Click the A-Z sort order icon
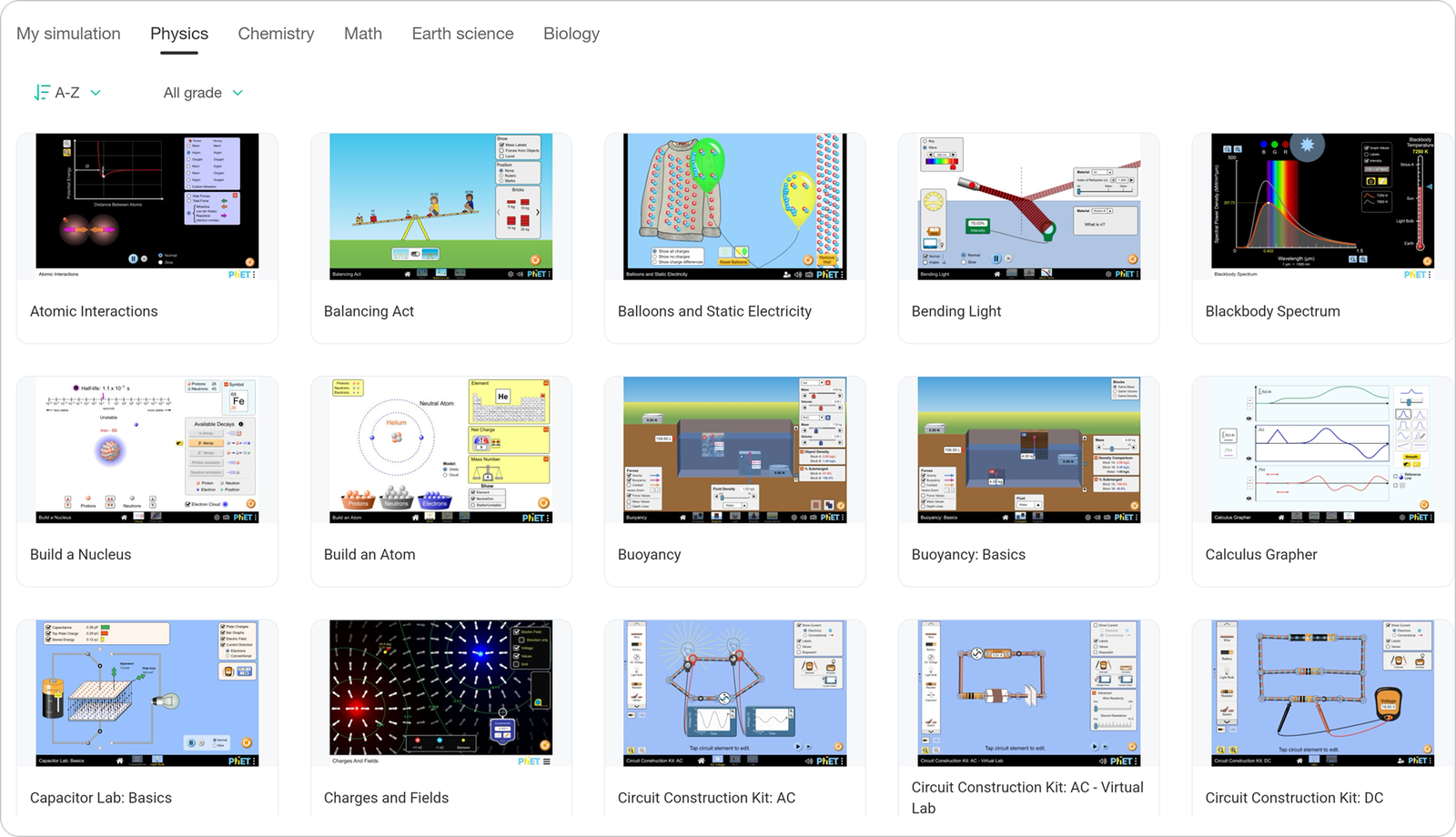Viewport: 1456px width, 837px height. tap(41, 93)
